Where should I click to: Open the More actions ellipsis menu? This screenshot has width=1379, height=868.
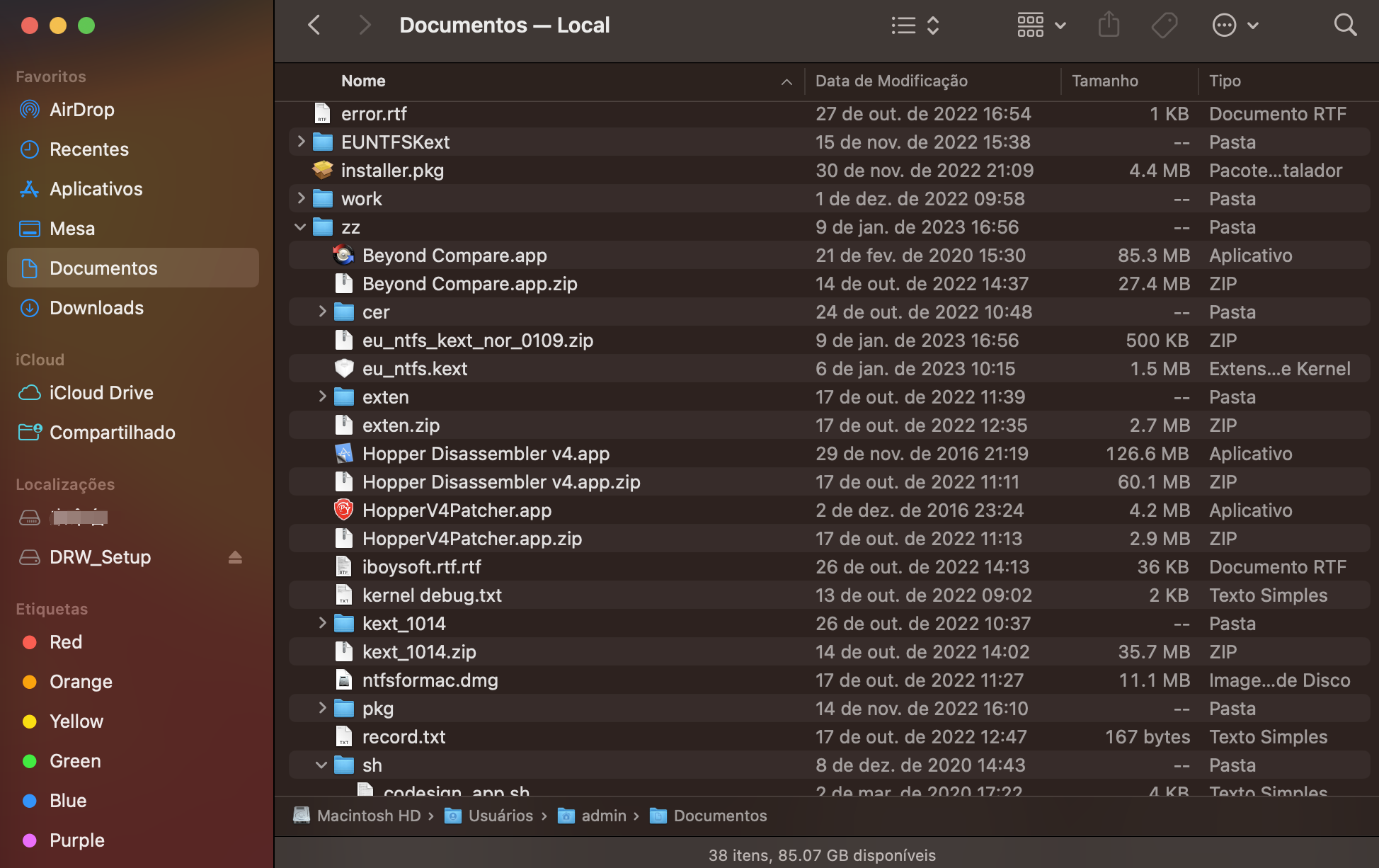pos(1235,25)
